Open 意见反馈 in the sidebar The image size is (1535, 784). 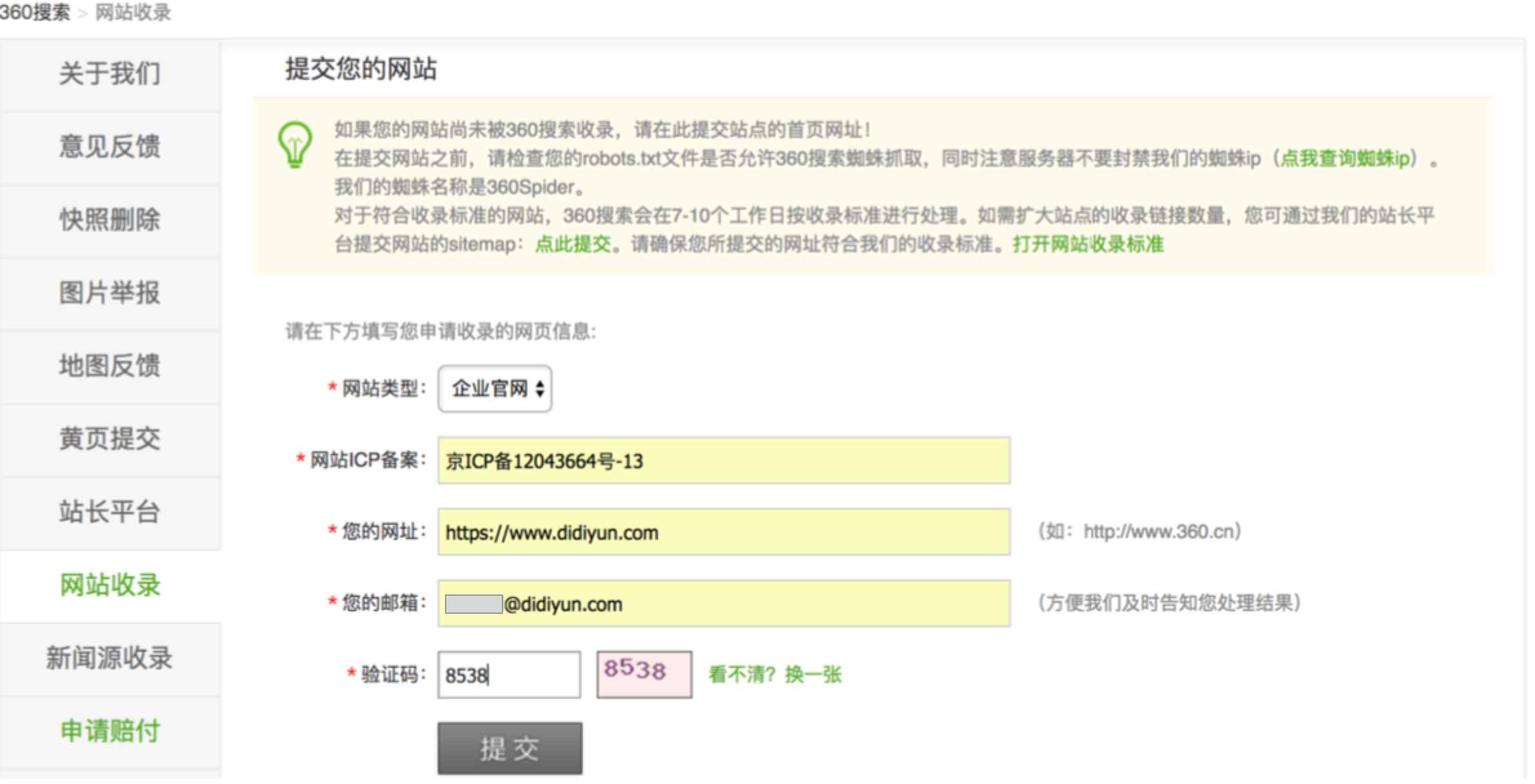coord(110,147)
